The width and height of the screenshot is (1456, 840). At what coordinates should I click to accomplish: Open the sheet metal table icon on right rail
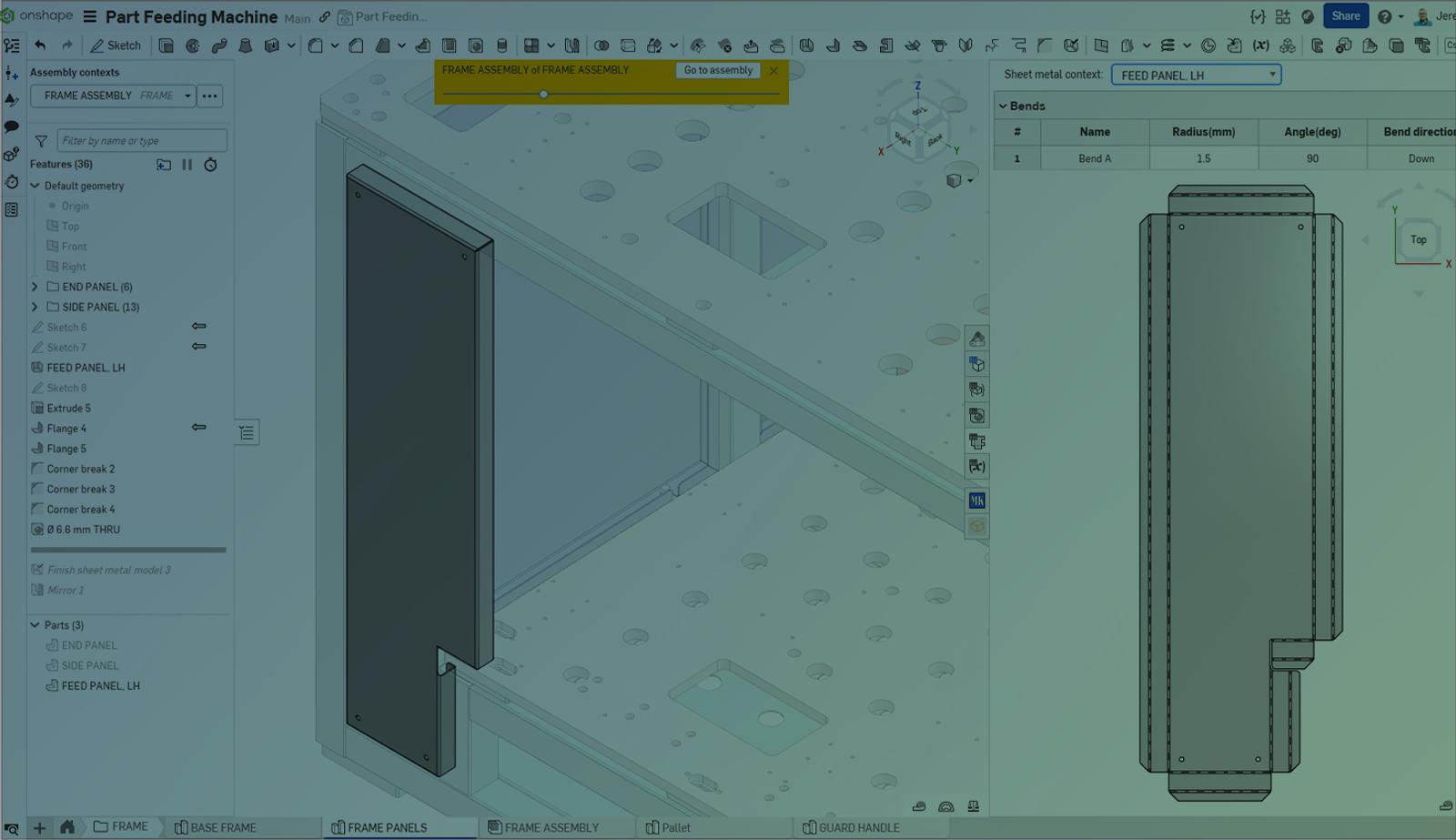click(x=976, y=441)
